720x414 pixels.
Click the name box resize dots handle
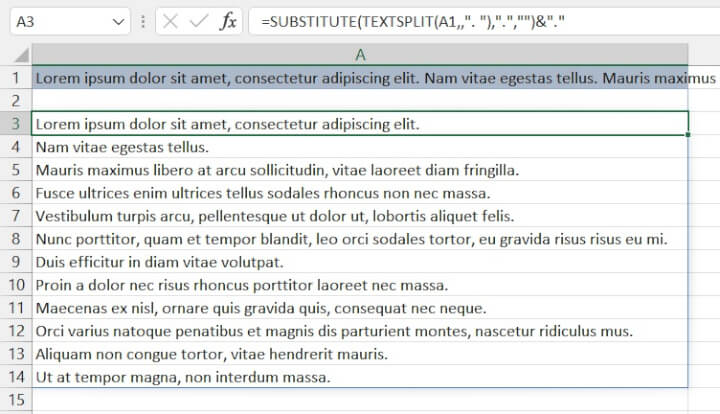click(x=145, y=21)
